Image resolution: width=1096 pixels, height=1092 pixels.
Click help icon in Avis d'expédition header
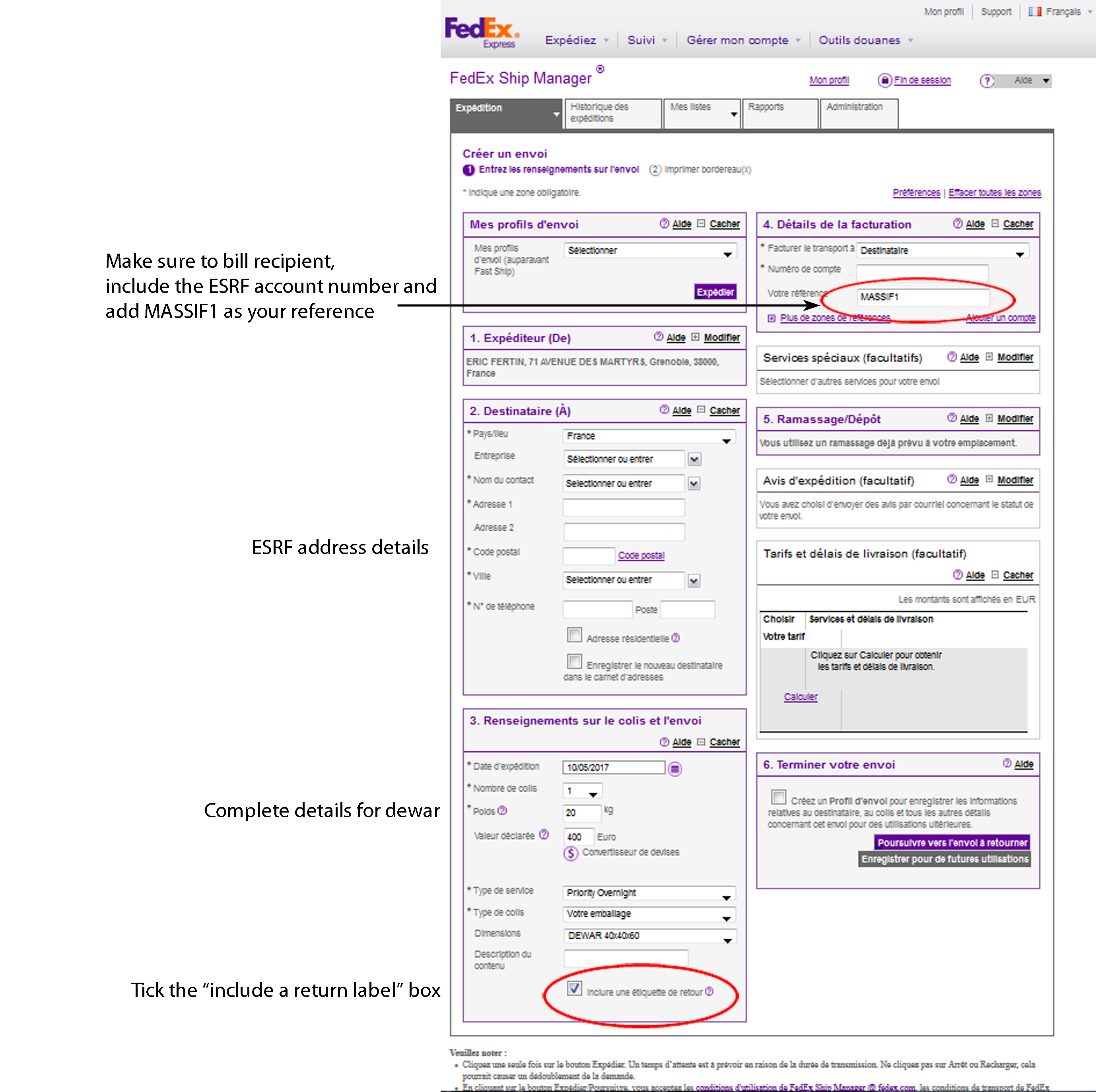[x=952, y=479]
